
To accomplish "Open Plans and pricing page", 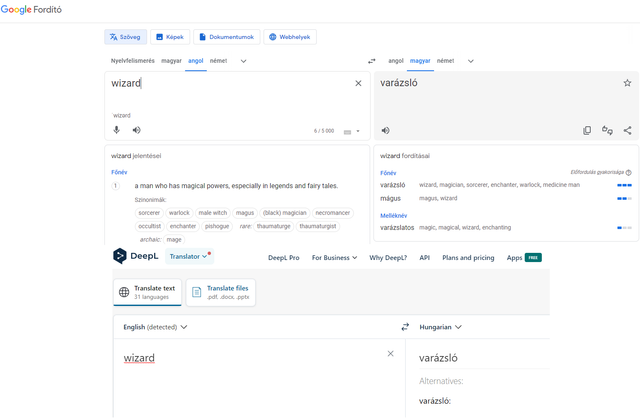I will 468,258.
